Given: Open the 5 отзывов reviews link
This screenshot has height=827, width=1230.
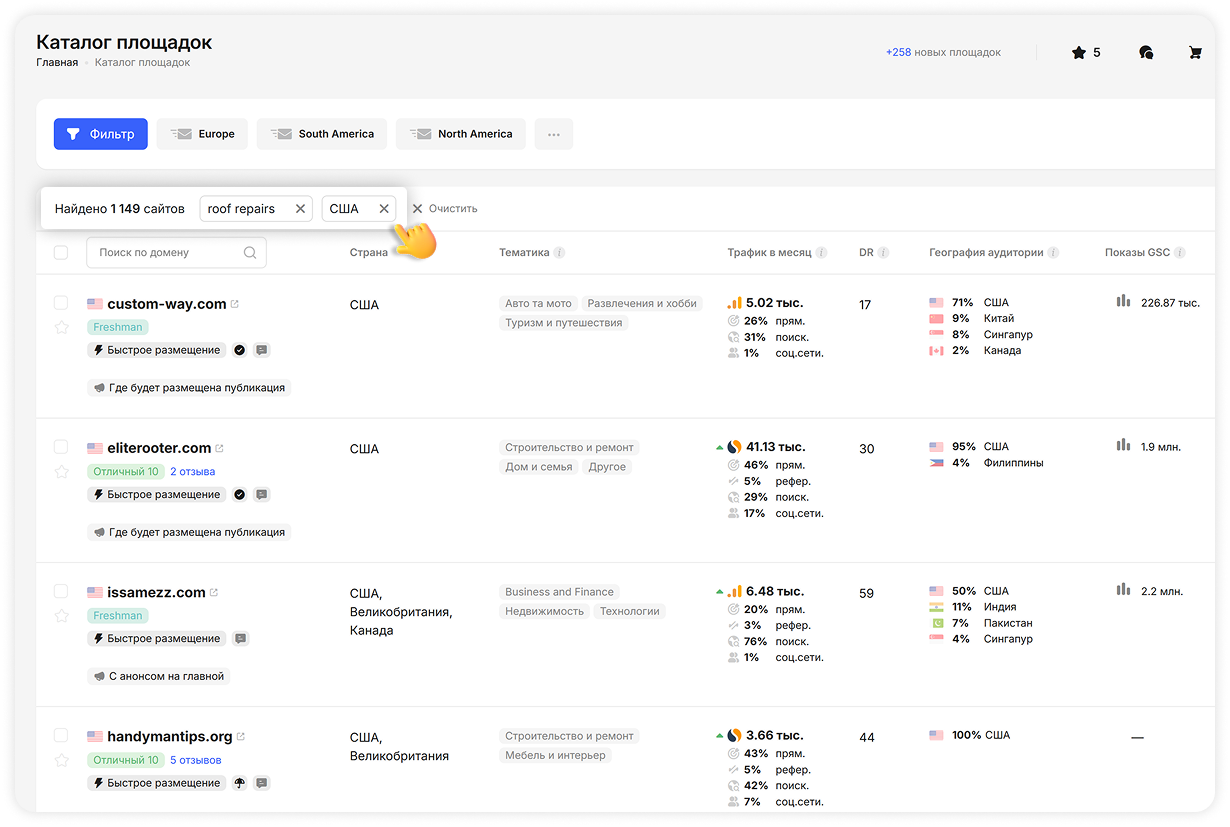Looking at the screenshot, I should pos(195,760).
